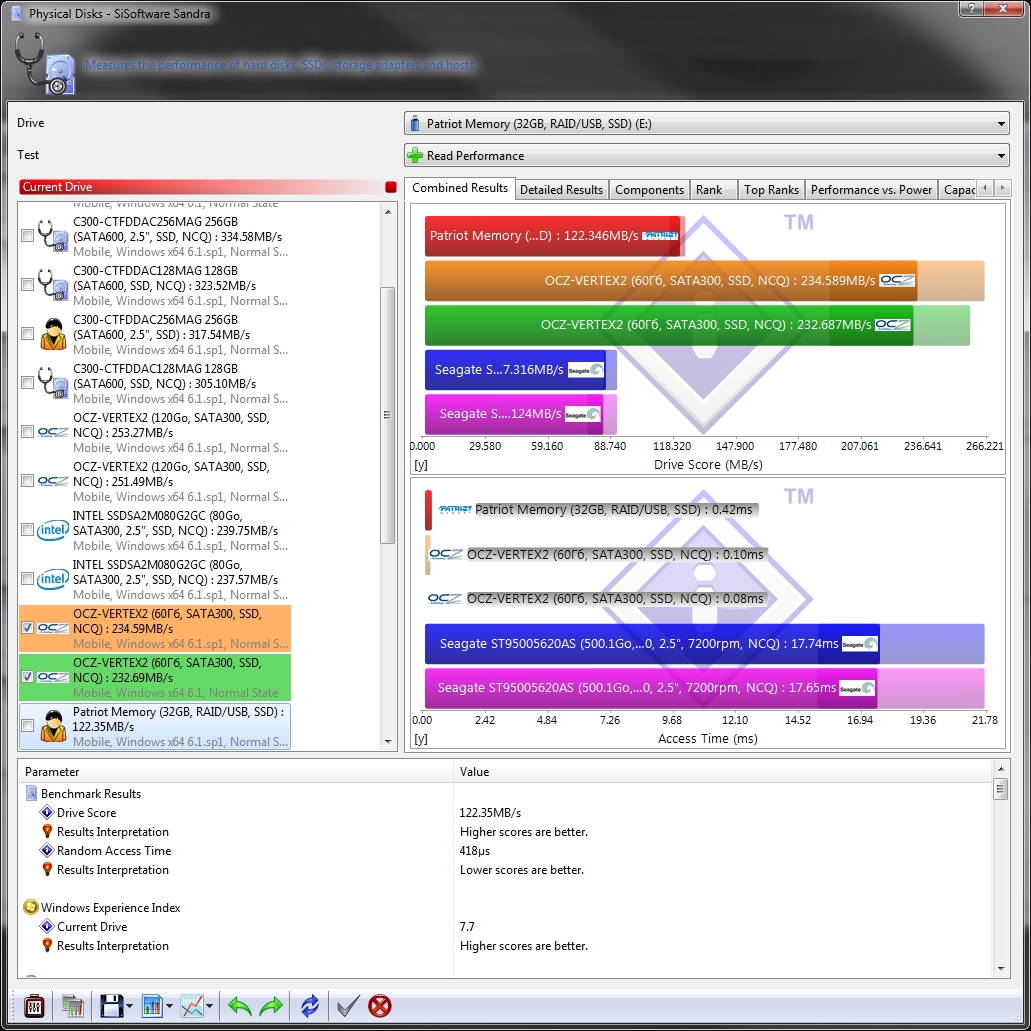Open the Performance vs. Power tab
This screenshot has width=1031, height=1031.
tap(871, 189)
